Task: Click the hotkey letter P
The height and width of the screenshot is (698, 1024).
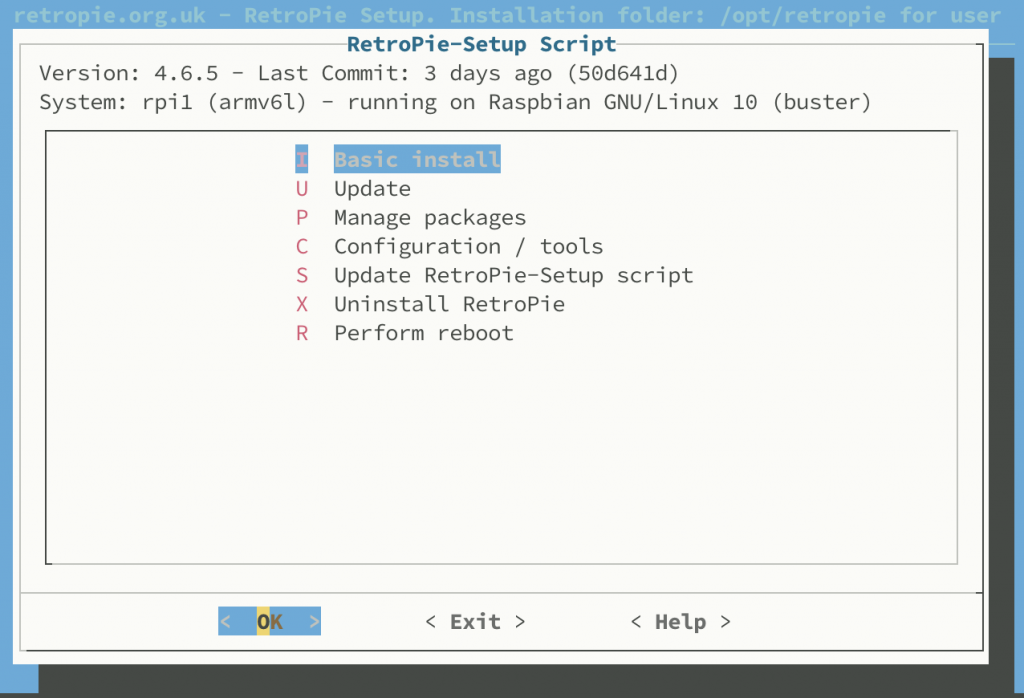Action: pyautogui.click(x=301, y=217)
